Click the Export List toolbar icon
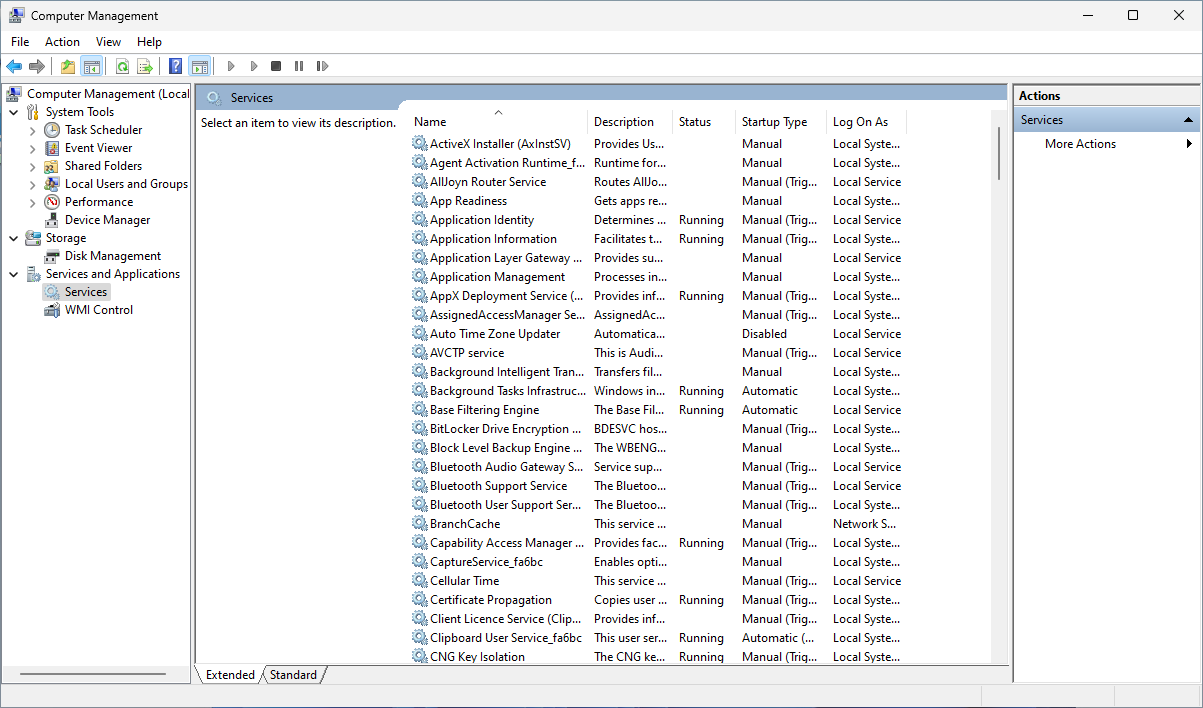This screenshot has height=708, width=1203. 145,66
